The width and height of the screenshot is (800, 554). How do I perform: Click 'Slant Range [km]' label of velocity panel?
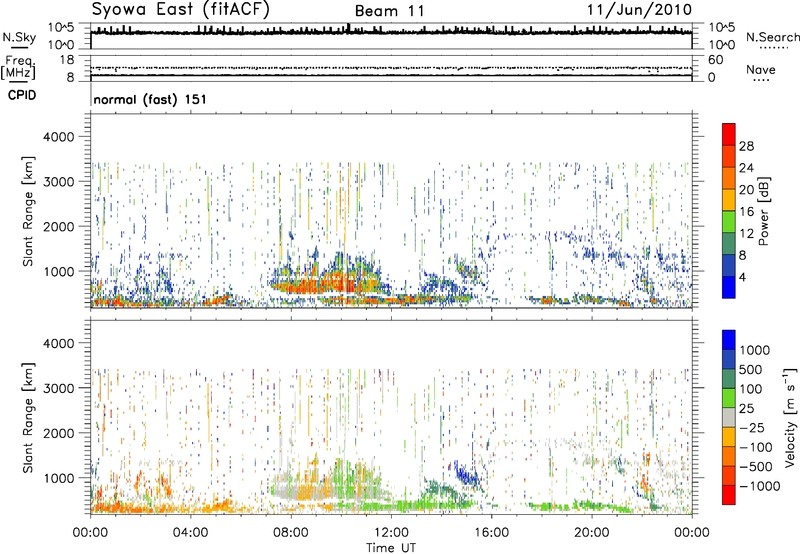tap(28, 418)
